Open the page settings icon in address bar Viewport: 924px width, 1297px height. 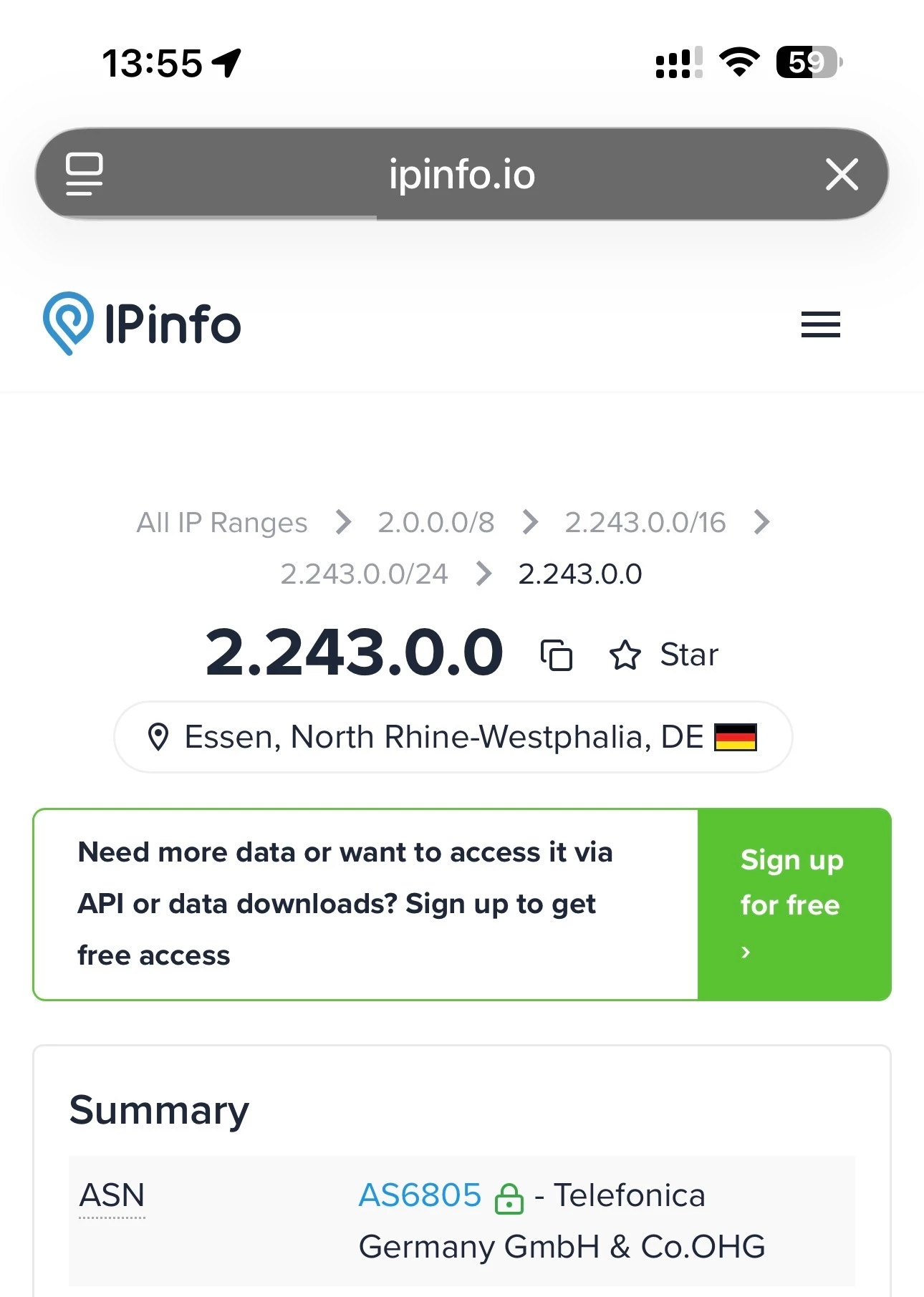85,174
